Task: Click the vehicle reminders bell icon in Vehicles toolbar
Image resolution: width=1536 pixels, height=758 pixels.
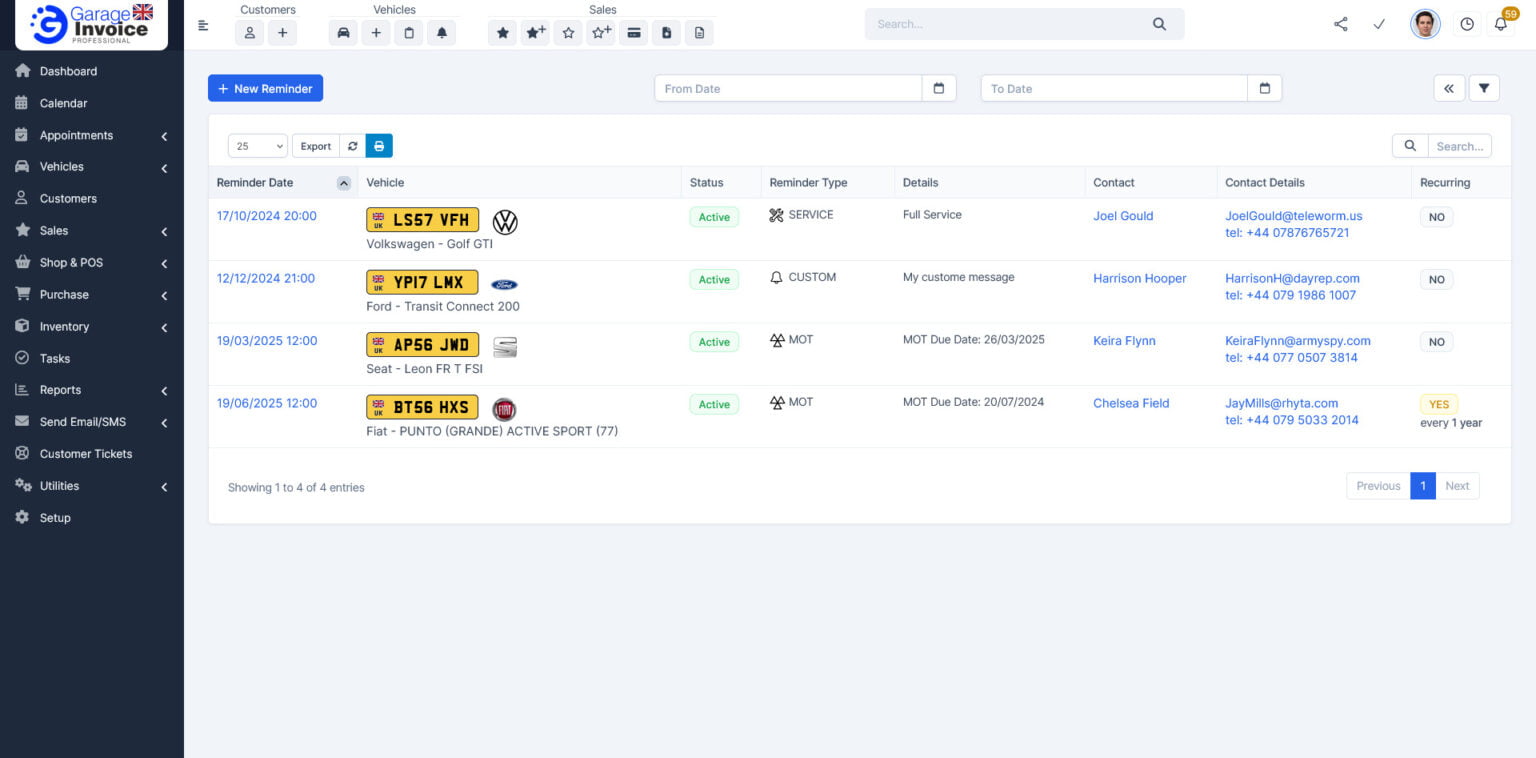Action: 441,33
